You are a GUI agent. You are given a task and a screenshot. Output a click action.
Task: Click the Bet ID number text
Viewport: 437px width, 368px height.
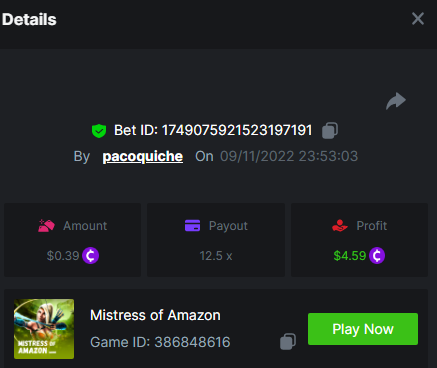click(x=237, y=130)
